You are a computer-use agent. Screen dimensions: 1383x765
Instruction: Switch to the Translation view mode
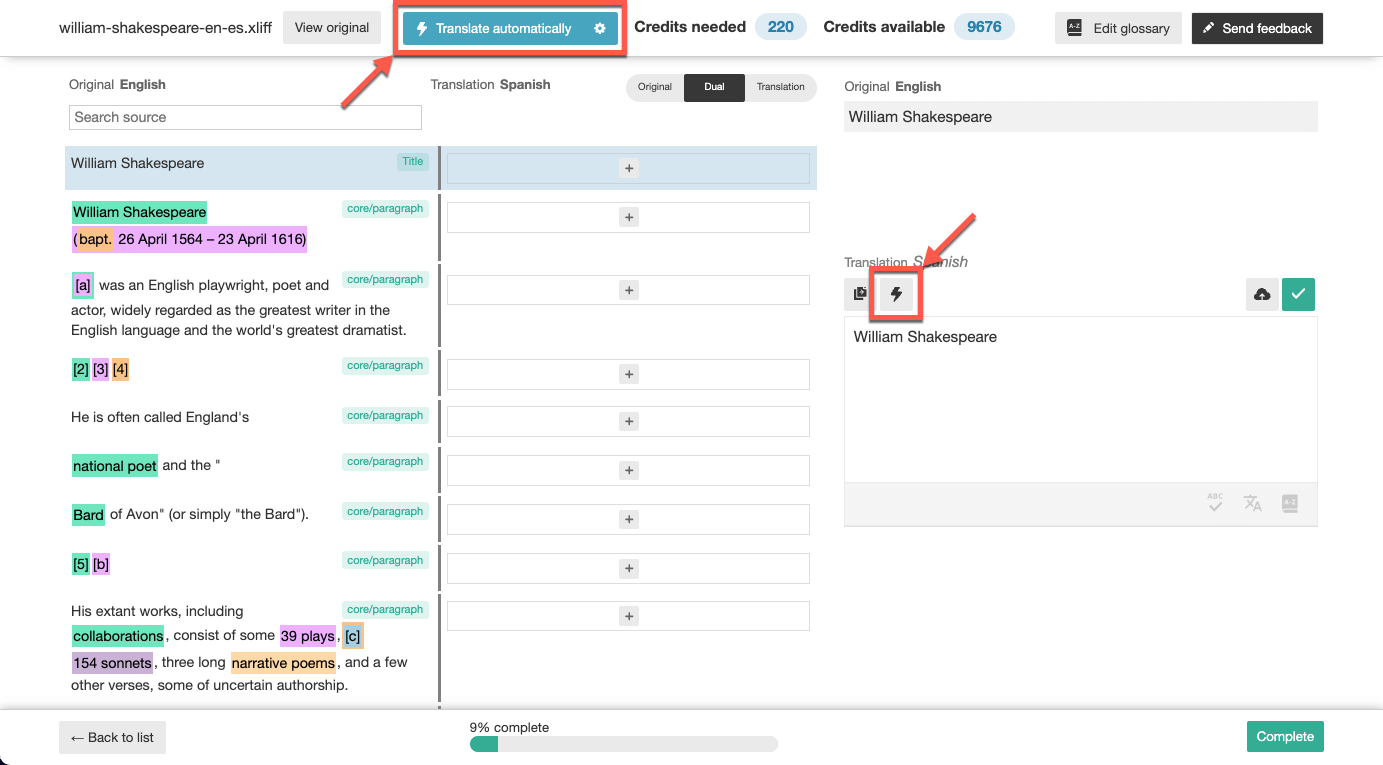(x=780, y=87)
